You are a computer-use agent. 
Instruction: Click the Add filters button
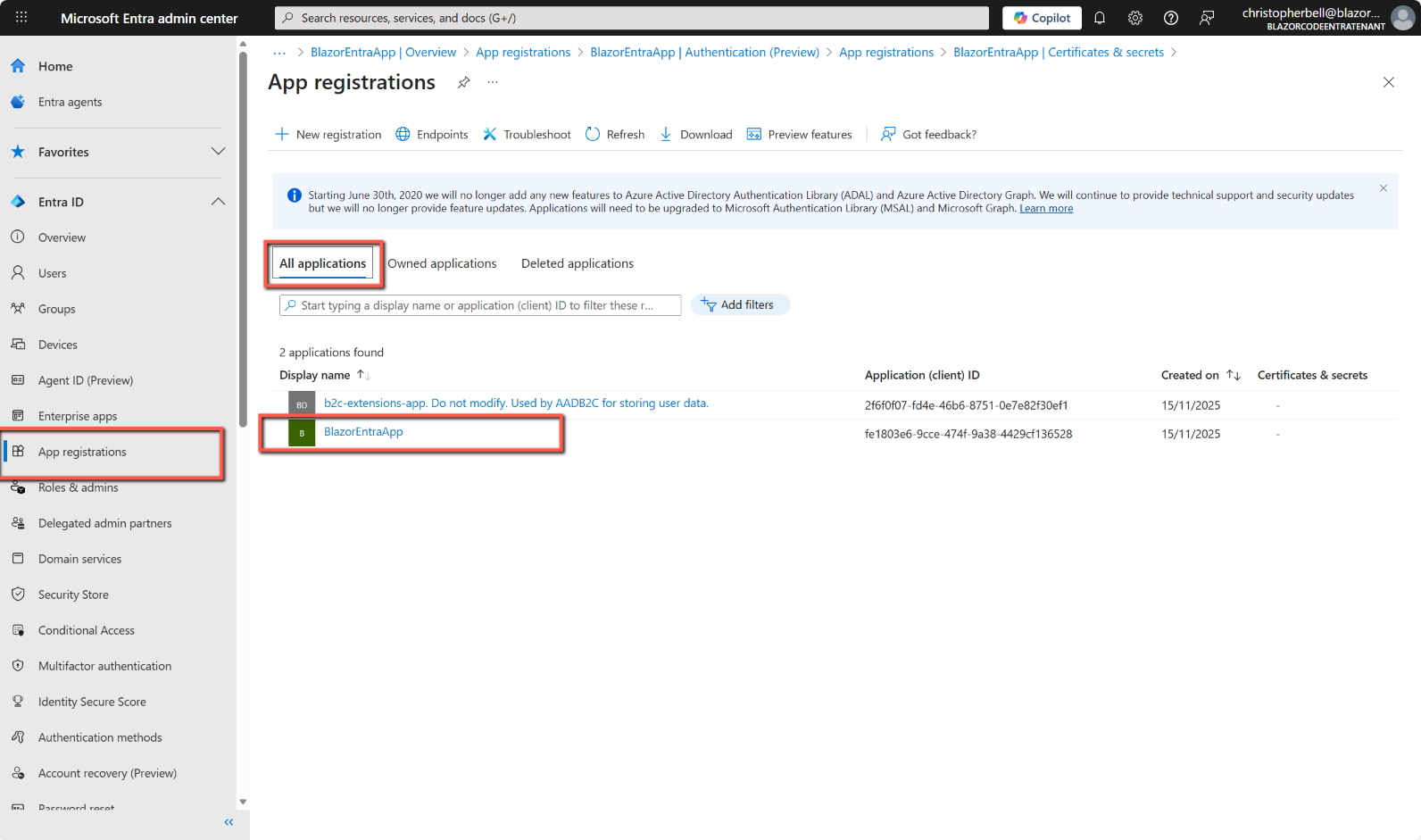pos(739,305)
